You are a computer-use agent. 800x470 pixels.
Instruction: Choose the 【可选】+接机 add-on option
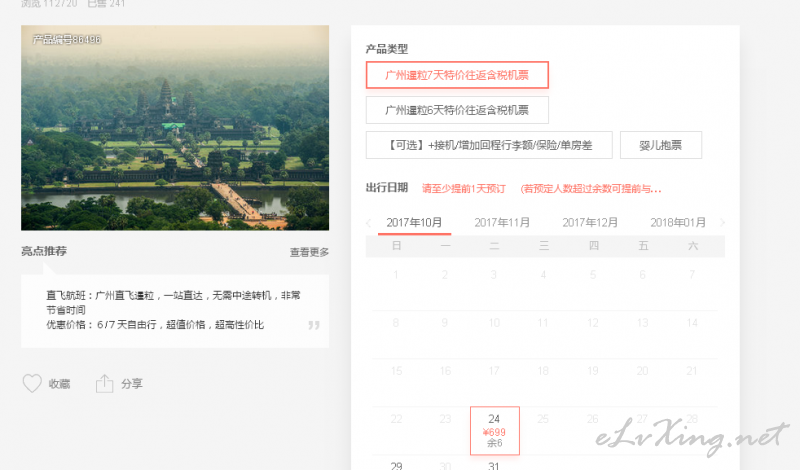[x=489, y=145]
